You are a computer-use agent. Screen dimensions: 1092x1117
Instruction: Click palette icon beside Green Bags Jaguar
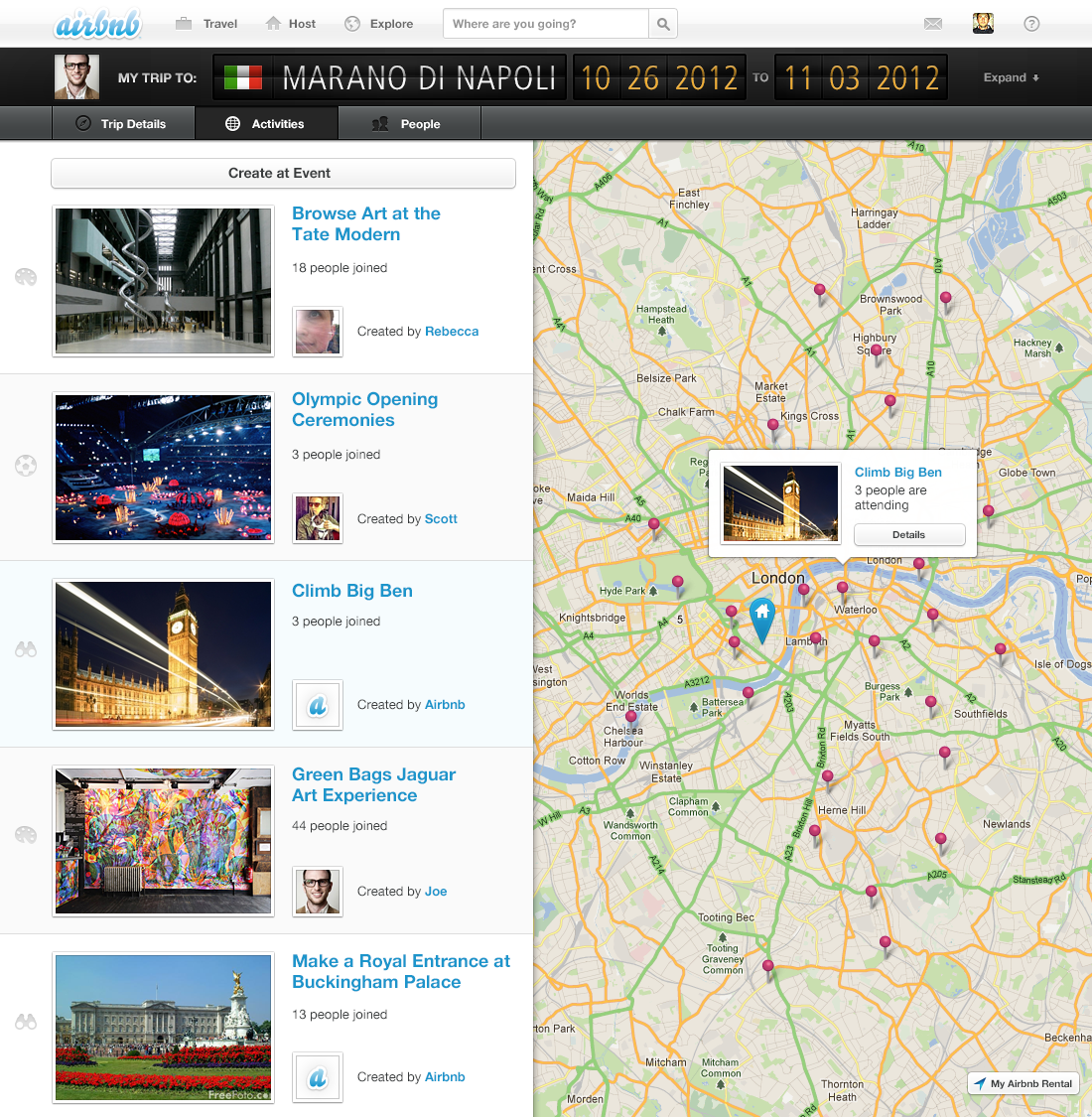(x=26, y=835)
